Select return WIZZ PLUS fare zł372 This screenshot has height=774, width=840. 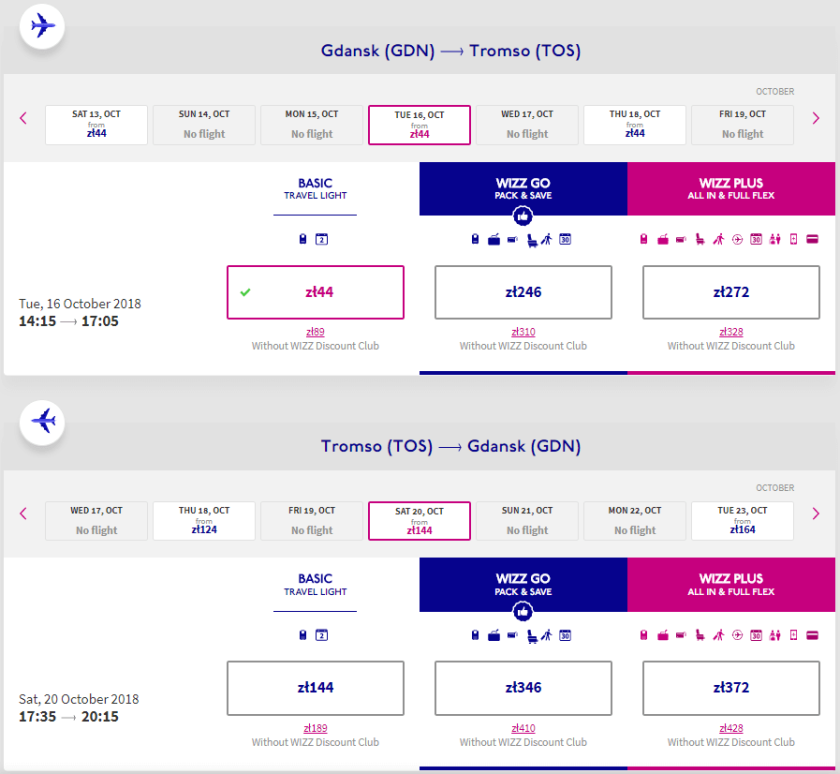pyautogui.click(x=730, y=688)
